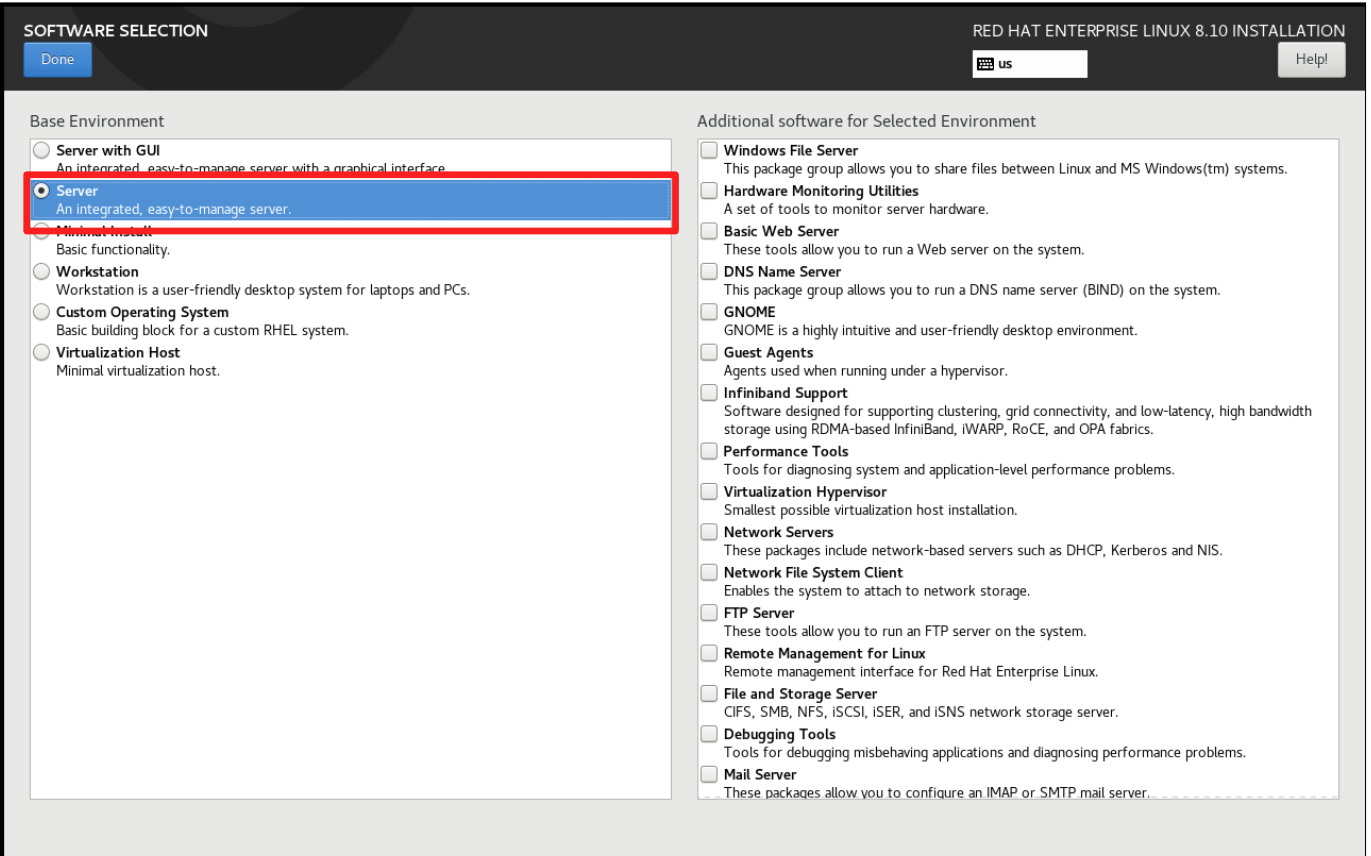
Task: Choose the Minimal Install environment
Action: coord(41,230)
